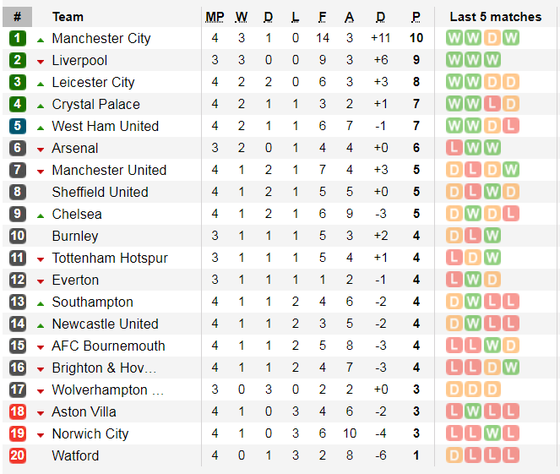Open the Tottenham Hotspur team link
Viewport: 560px width, 474px height.
(x=110, y=258)
